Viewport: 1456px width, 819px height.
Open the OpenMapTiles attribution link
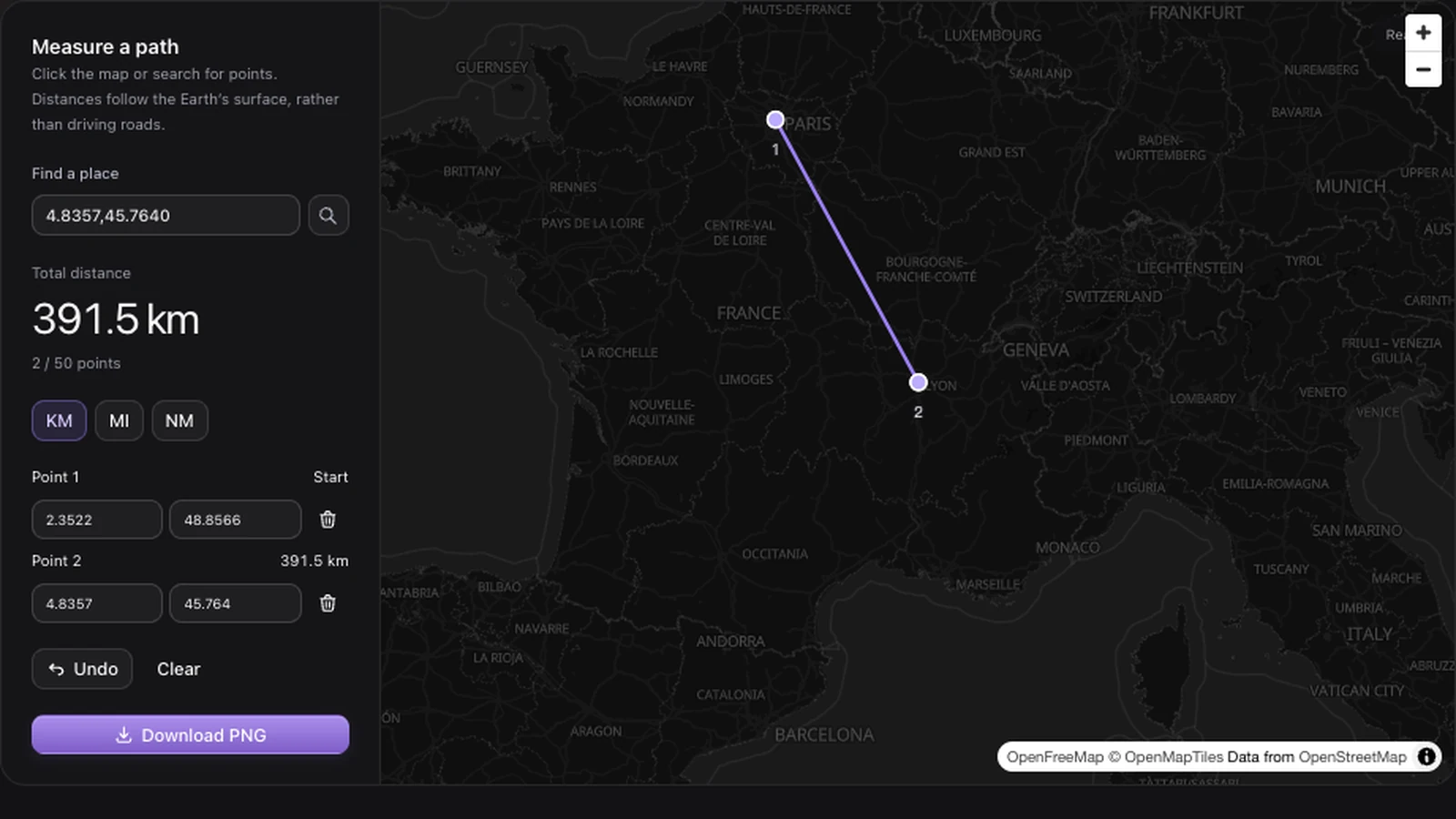pyautogui.click(x=1167, y=756)
